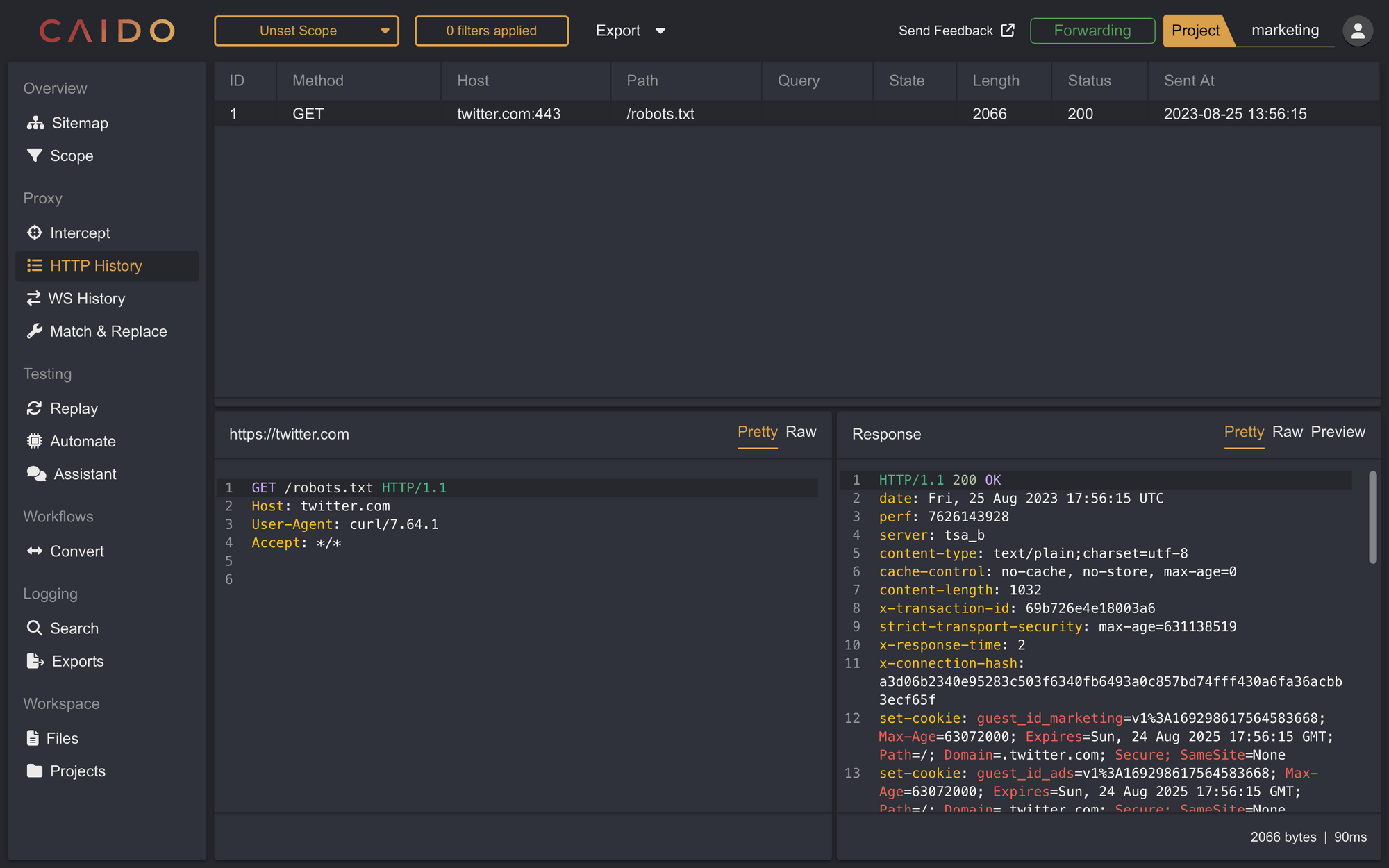Click the marketing project name
This screenshot has width=1389, height=868.
(1285, 31)
